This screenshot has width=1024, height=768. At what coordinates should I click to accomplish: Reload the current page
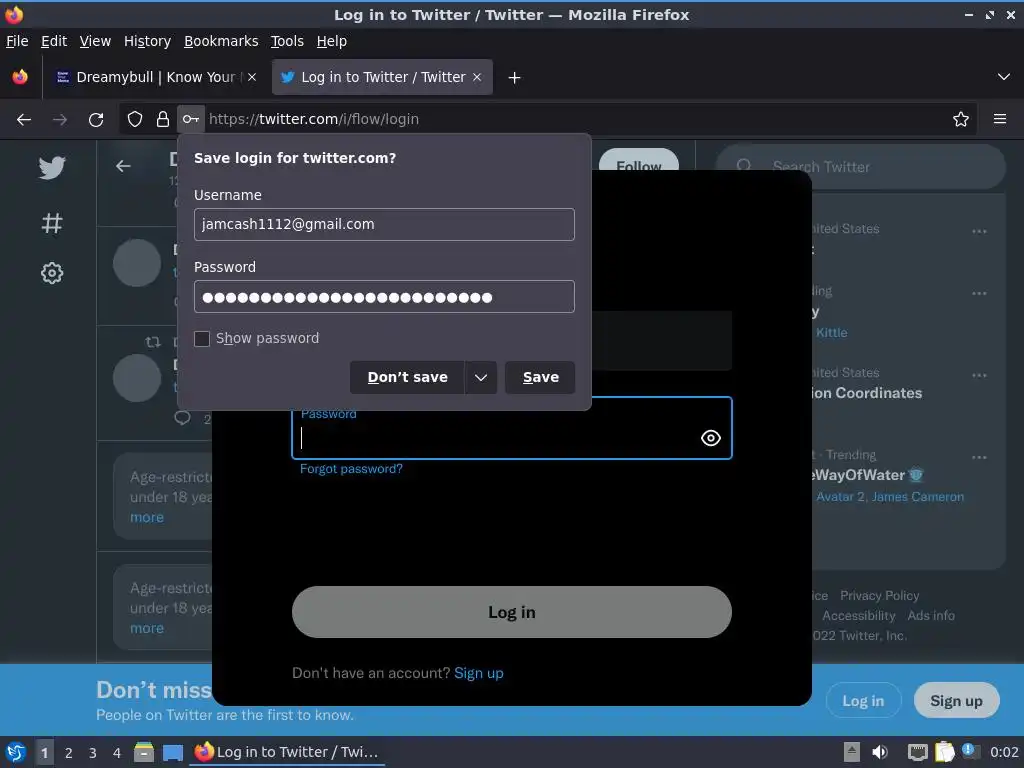click(96, 120)
